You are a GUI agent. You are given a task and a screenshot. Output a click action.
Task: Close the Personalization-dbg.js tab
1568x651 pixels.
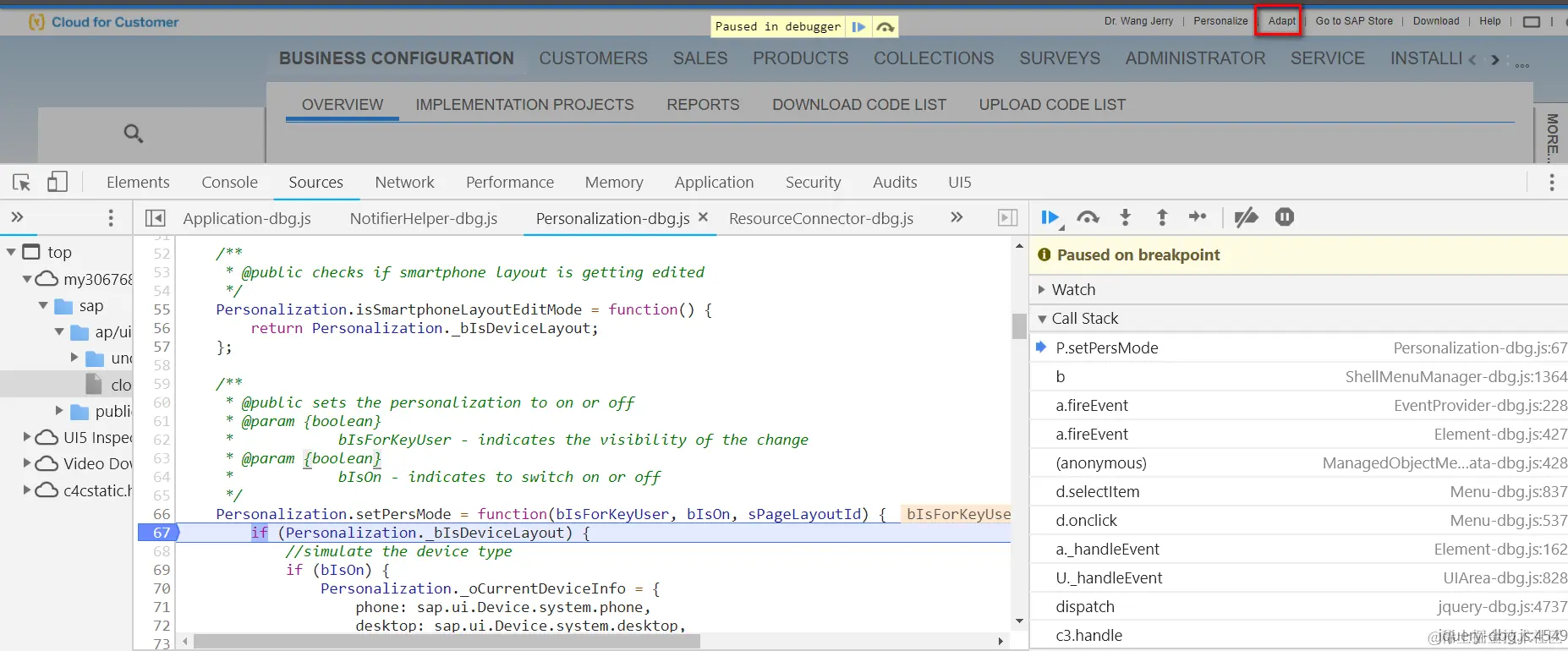703,217
